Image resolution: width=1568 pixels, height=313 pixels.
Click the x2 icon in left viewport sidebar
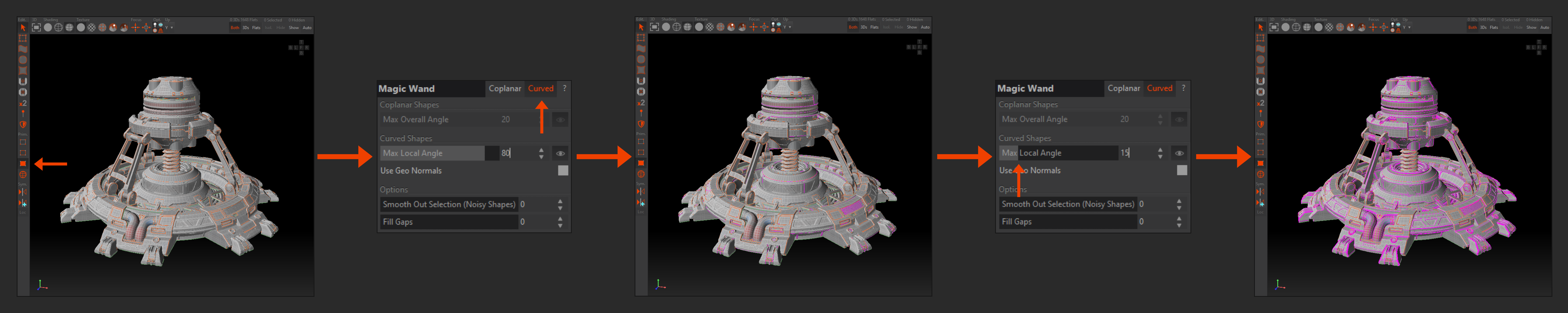(23, 103)
